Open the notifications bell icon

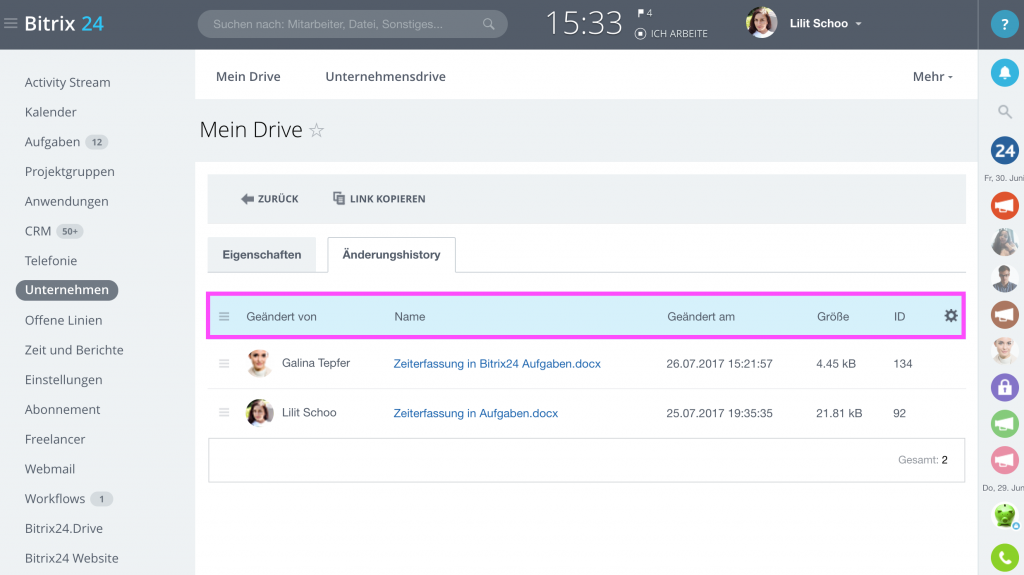pos(1004,73)
